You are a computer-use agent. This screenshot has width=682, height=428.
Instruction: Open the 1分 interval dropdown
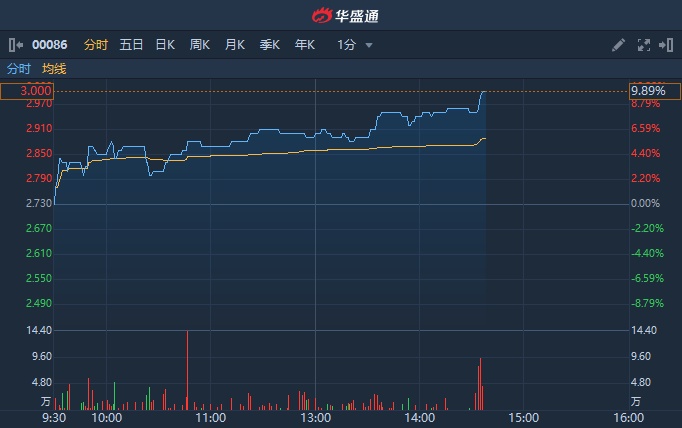click(x=355, y=45)
